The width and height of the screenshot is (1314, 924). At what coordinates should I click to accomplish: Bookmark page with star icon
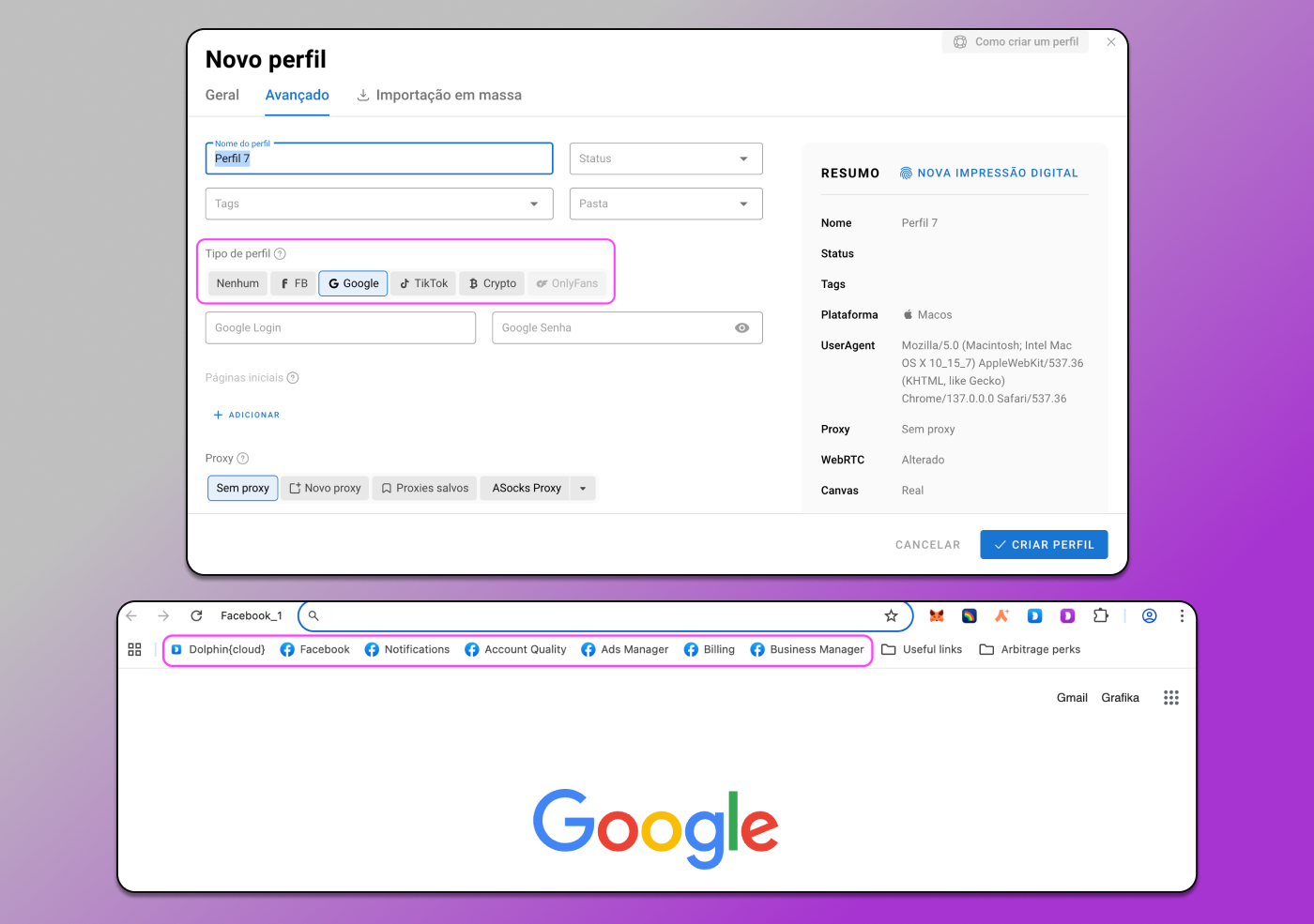[x=891, y=616]
